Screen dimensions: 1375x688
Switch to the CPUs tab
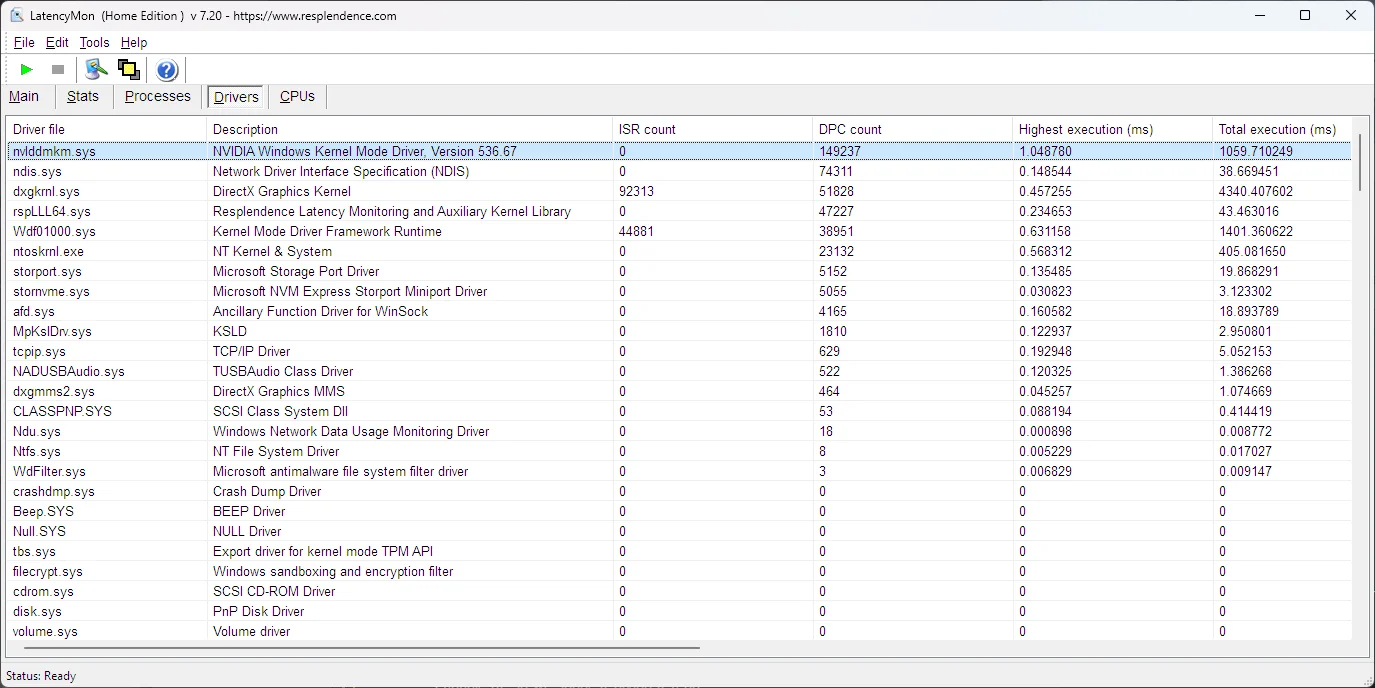(x=297, y=97)
